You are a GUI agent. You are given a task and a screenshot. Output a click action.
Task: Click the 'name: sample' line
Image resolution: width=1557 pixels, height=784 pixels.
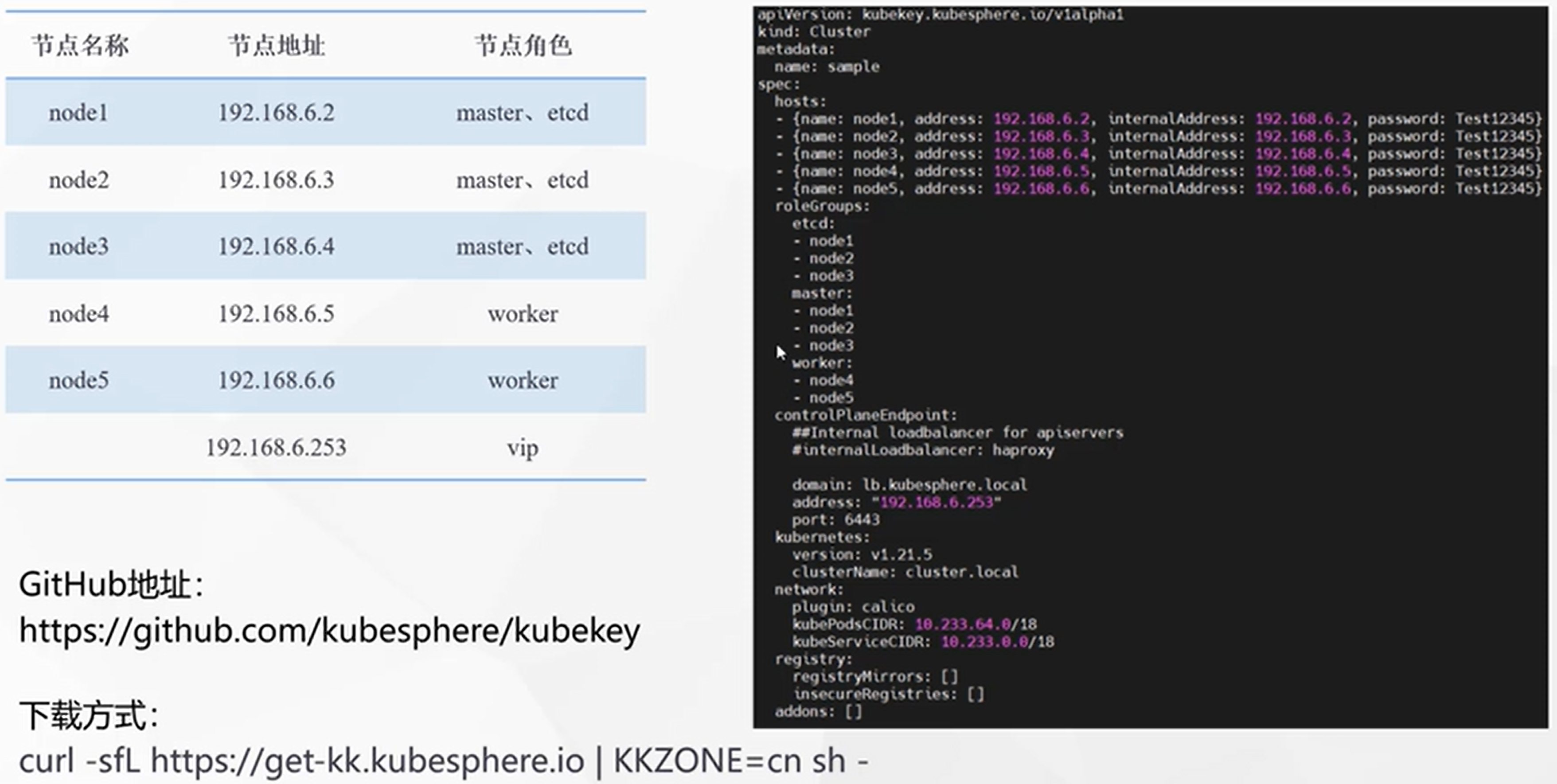827,66
